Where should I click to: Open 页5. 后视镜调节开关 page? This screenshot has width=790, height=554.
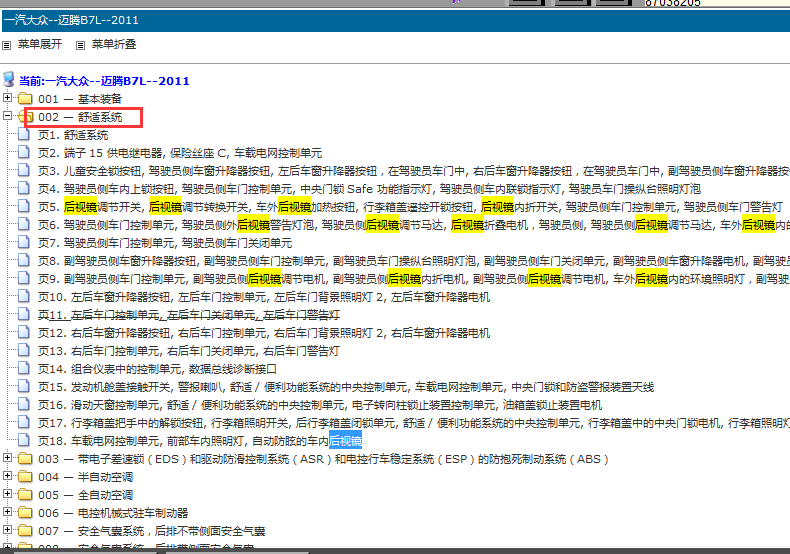pyautogui.click(x=411, y=207)
